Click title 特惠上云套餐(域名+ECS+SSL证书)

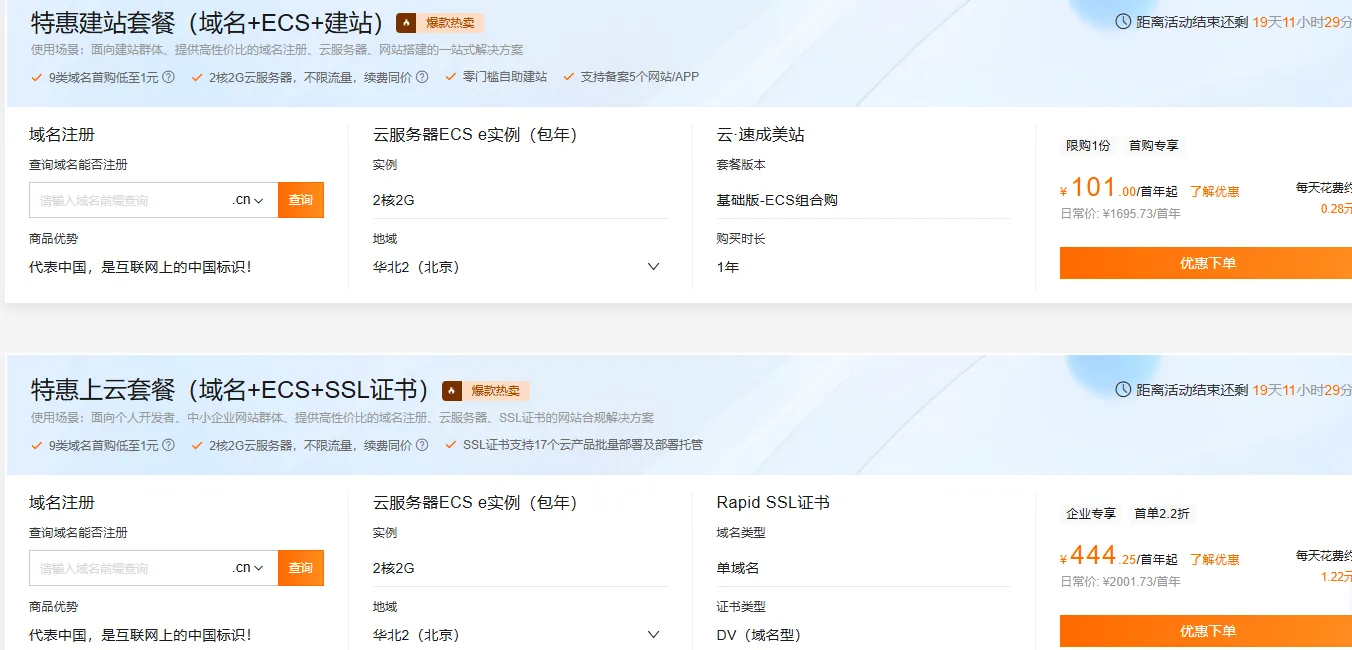(230, 391)
